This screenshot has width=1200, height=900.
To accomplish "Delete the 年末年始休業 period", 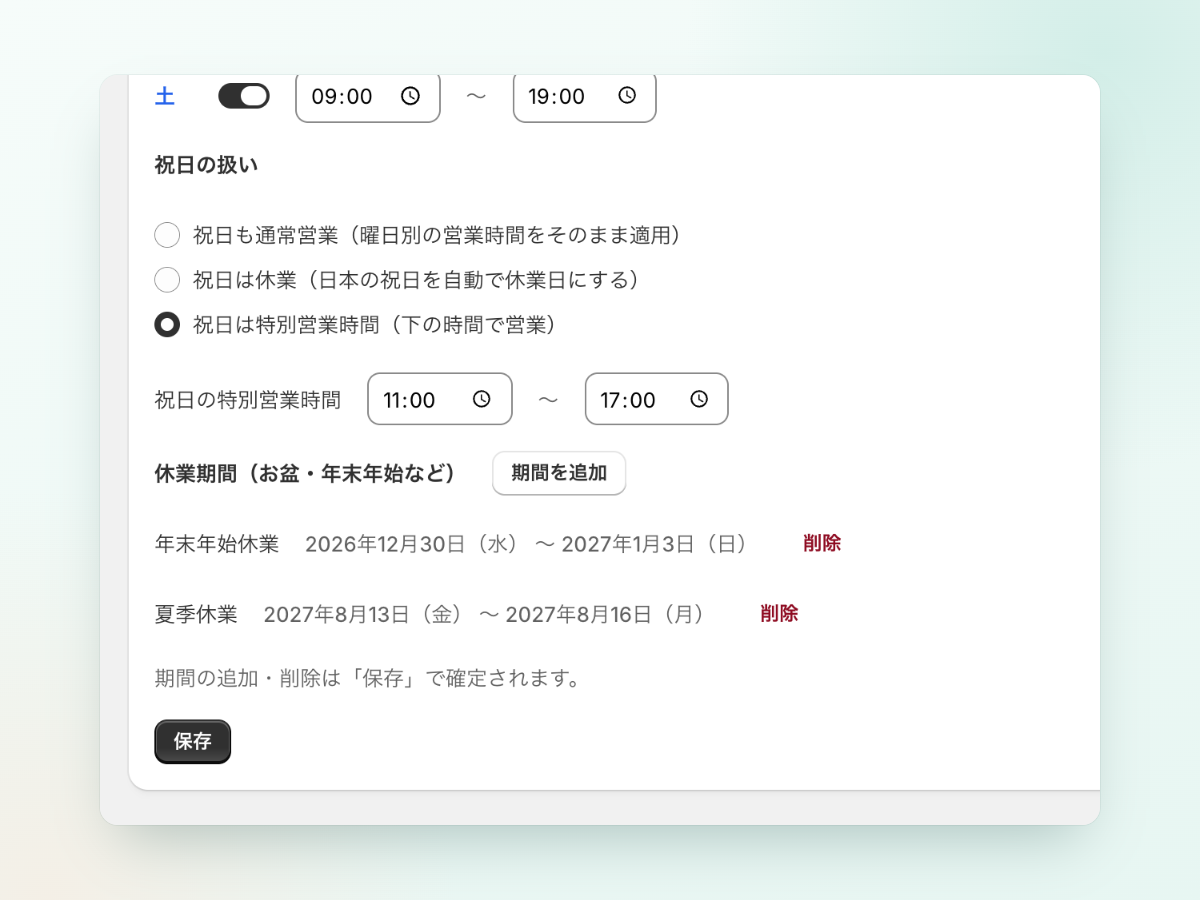I will 822,543.
